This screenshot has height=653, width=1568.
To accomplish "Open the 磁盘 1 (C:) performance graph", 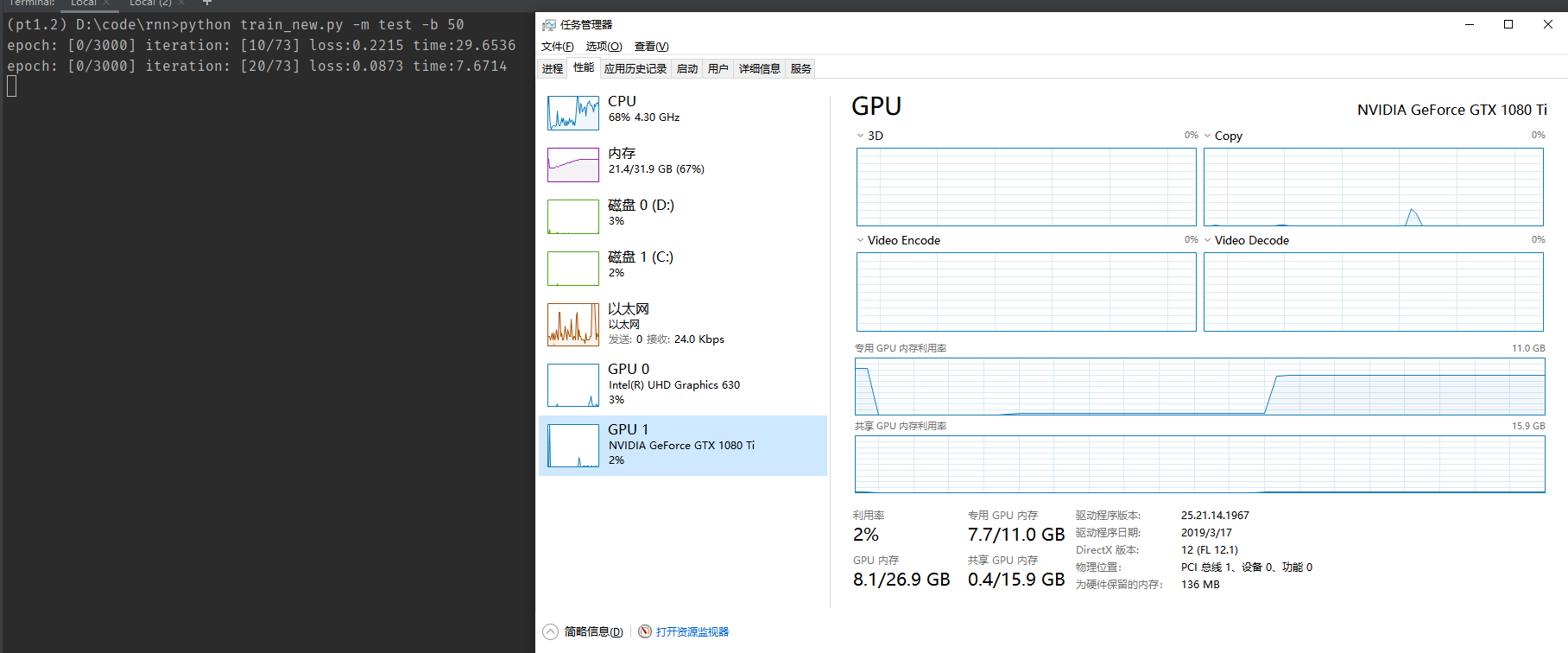I will (x=573, y=269).
